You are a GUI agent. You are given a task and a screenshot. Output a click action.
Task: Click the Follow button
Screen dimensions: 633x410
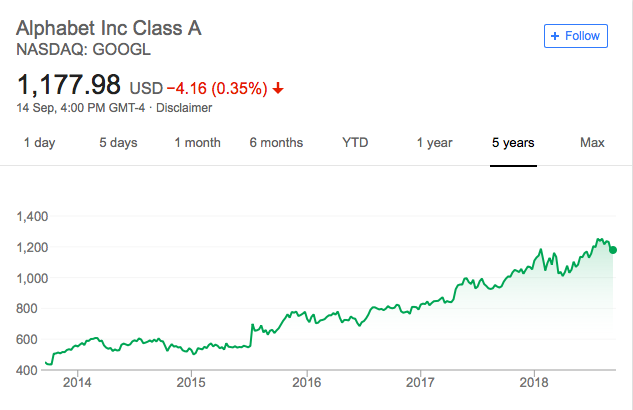(575, 35)
